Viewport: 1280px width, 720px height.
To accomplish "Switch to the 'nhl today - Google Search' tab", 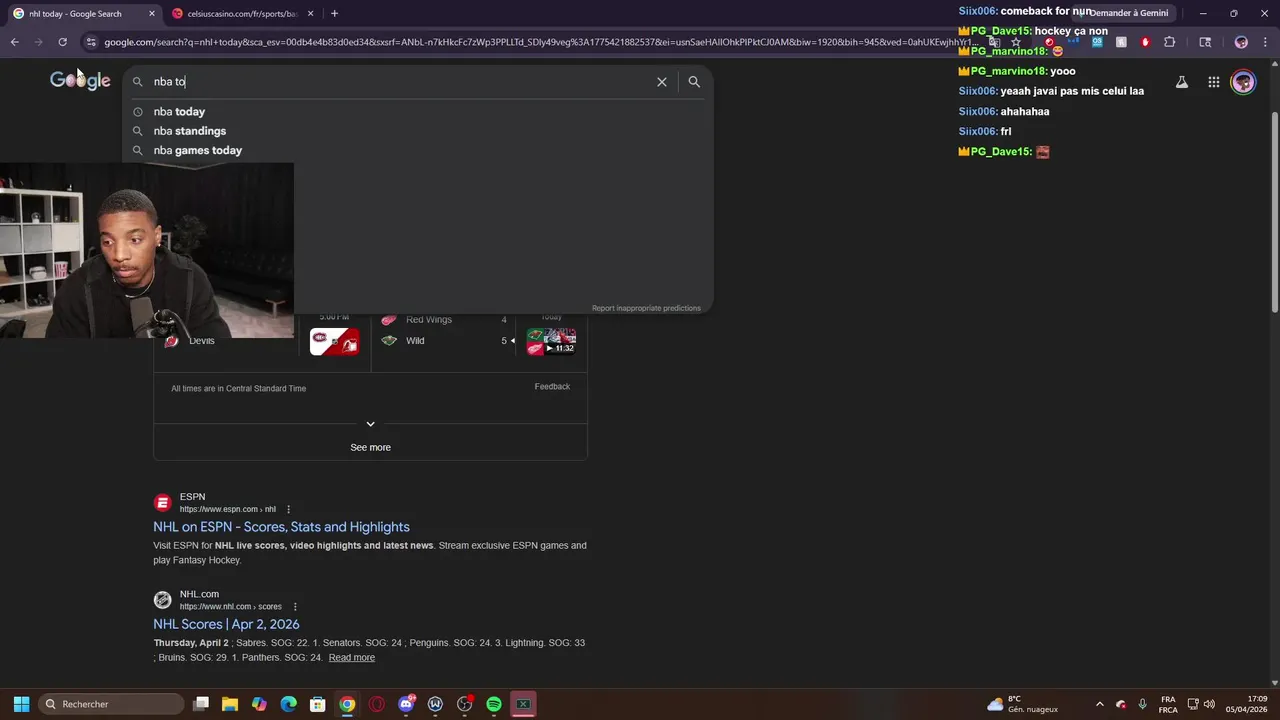I will 82,14.
